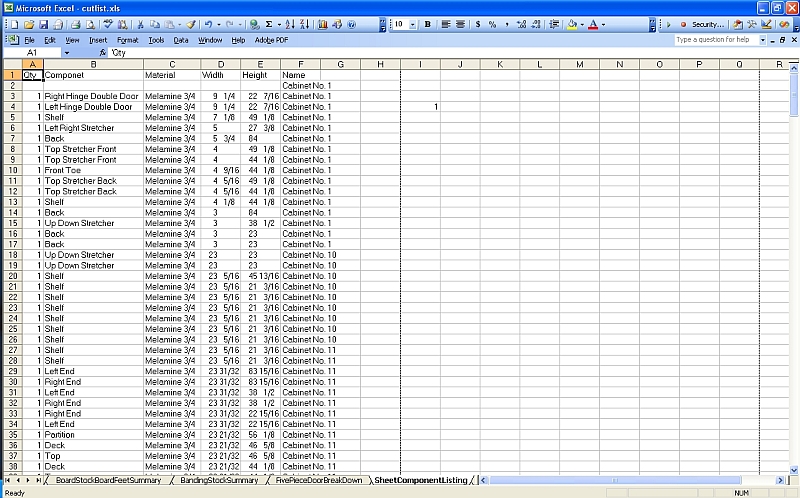
Task: Click the Undo arrow icon
Action: (207, 24)
